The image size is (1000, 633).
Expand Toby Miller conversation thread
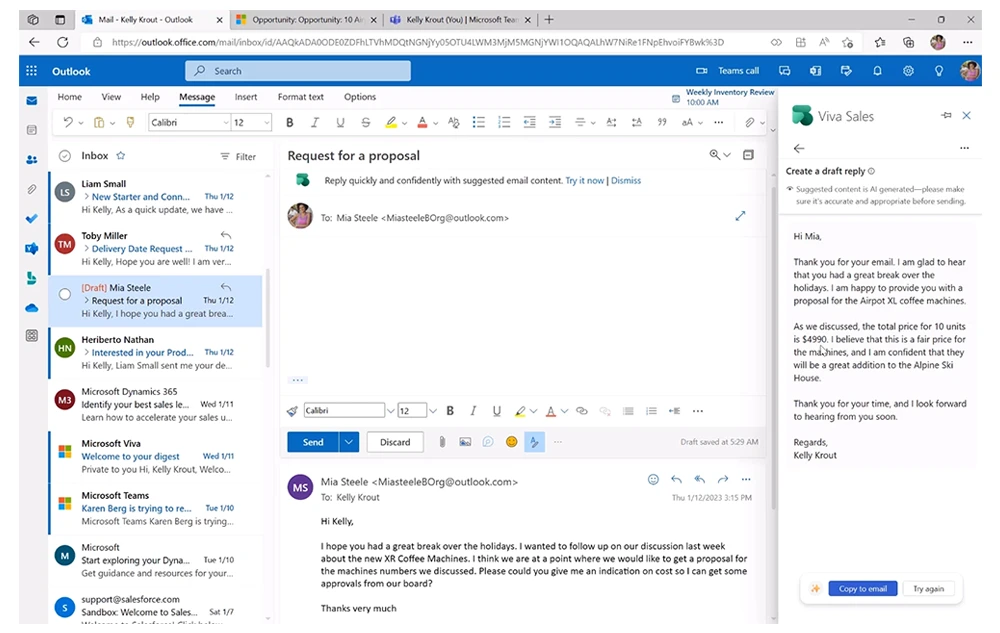tap(86, 249)
